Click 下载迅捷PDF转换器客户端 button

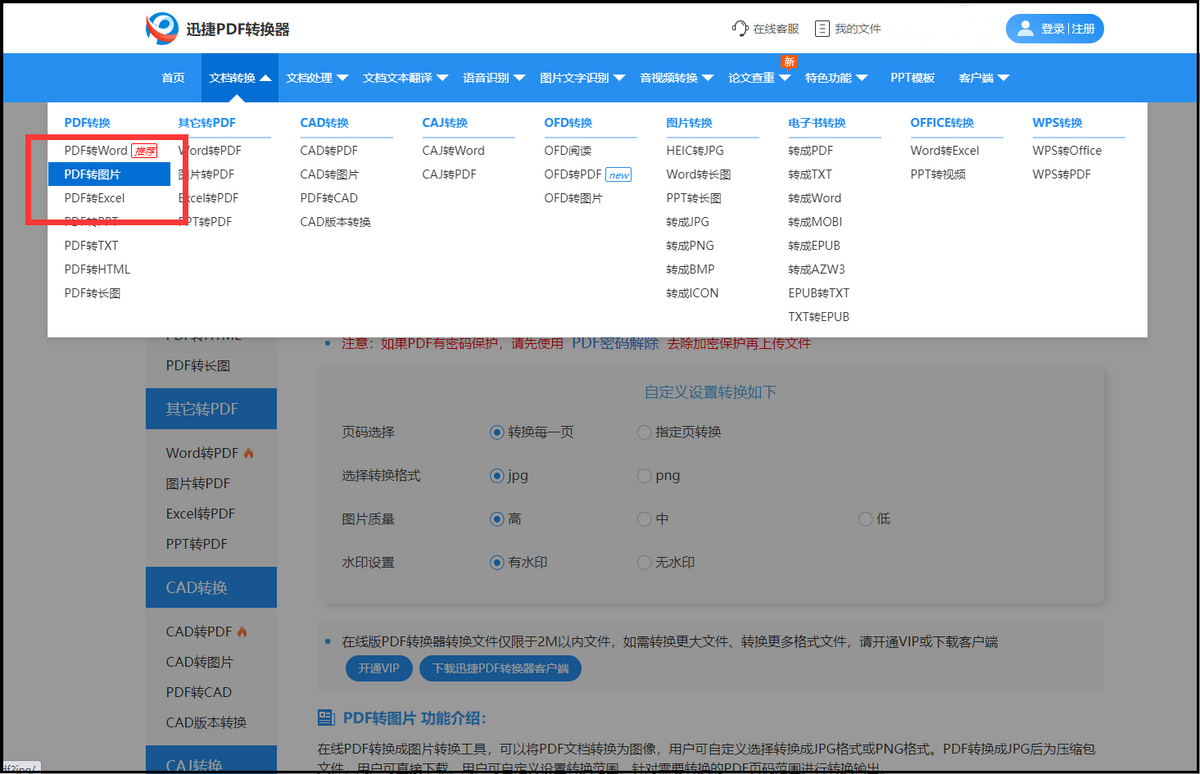(501, 668)
